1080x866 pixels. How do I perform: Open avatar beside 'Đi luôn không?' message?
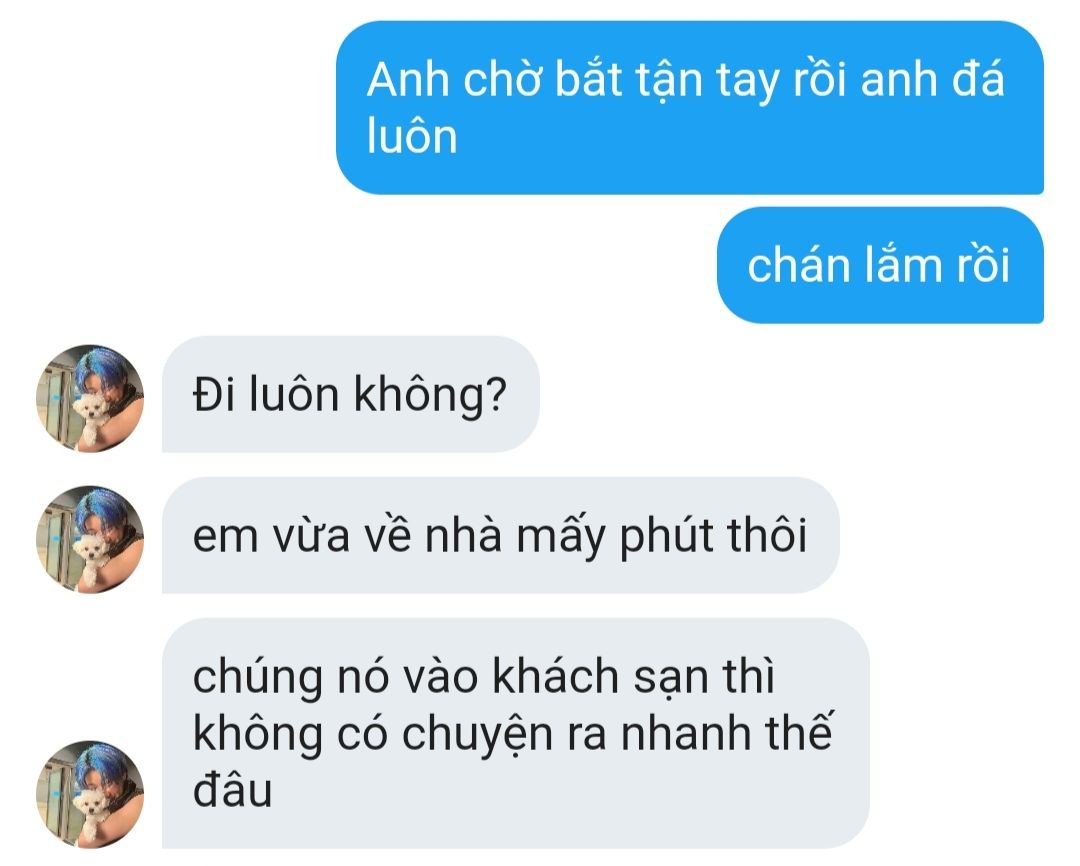[90, 398]
